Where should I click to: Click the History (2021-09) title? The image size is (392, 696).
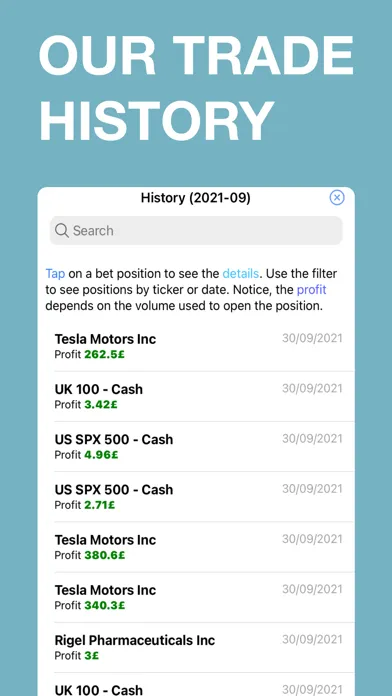pyautogui.click(x=195, y=198)
